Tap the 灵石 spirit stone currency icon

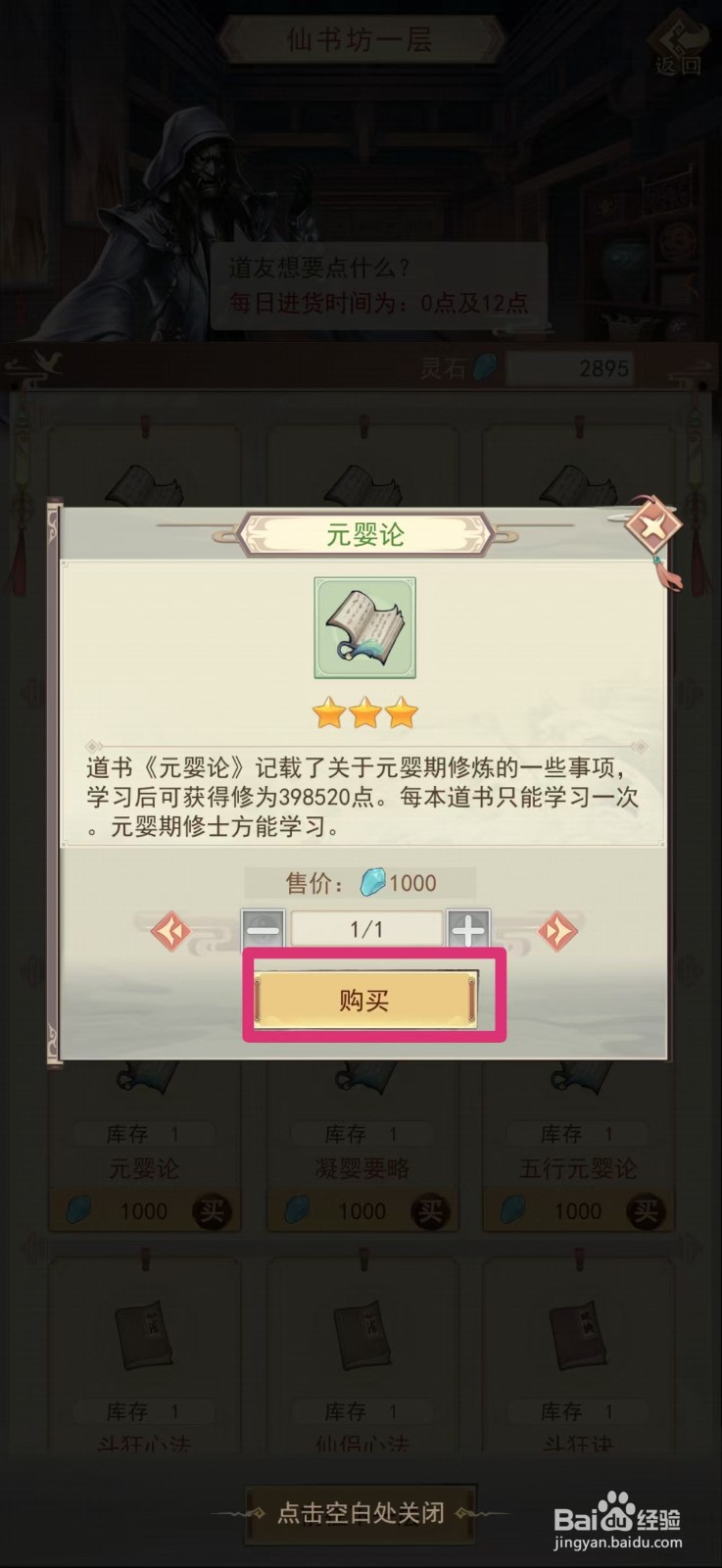[x=485, y=367]
